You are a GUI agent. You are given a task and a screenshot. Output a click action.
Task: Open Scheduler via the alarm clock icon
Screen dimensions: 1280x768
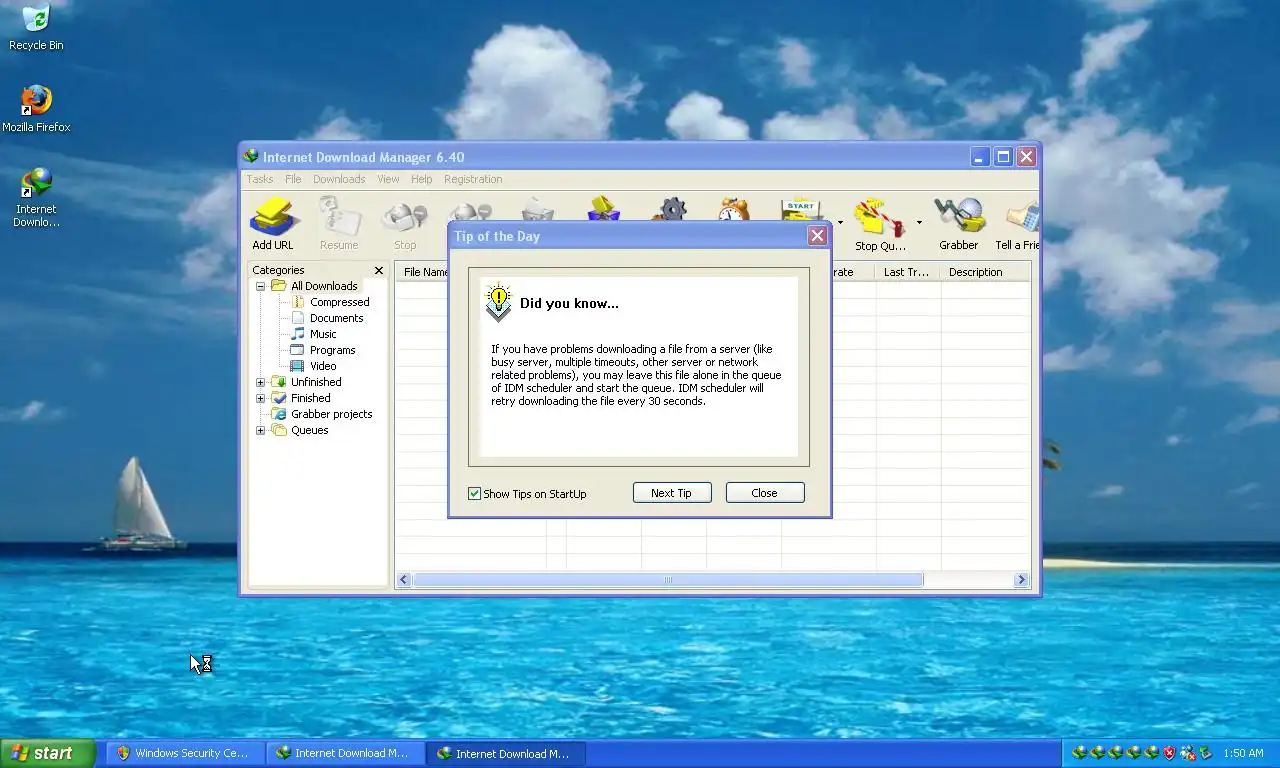(734, 209)
